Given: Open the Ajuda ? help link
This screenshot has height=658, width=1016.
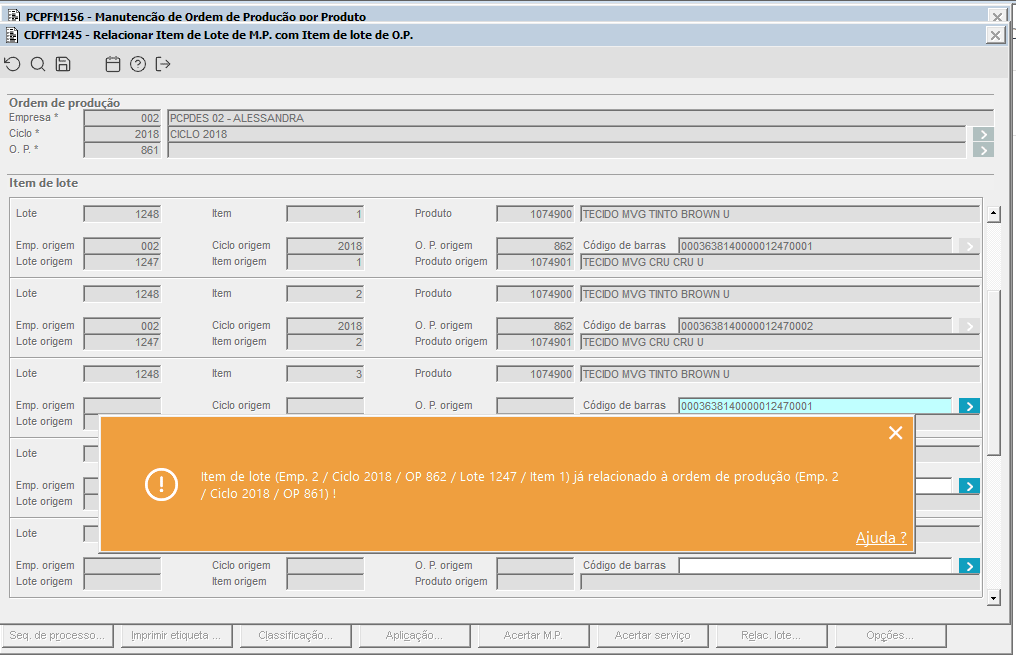Looking at the screenshot, I should click(x=881, y=537).
